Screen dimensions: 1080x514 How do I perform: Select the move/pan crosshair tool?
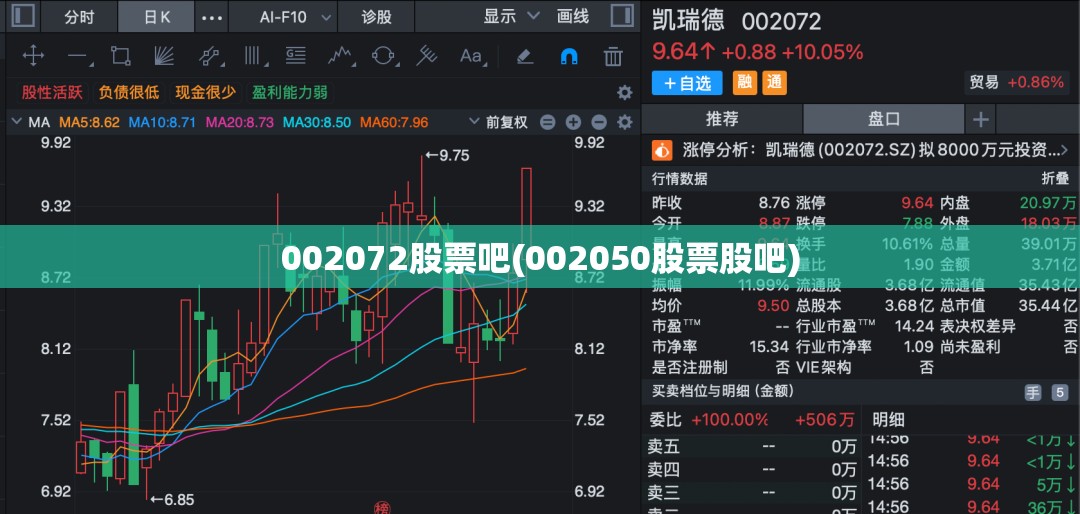[33, 56]
